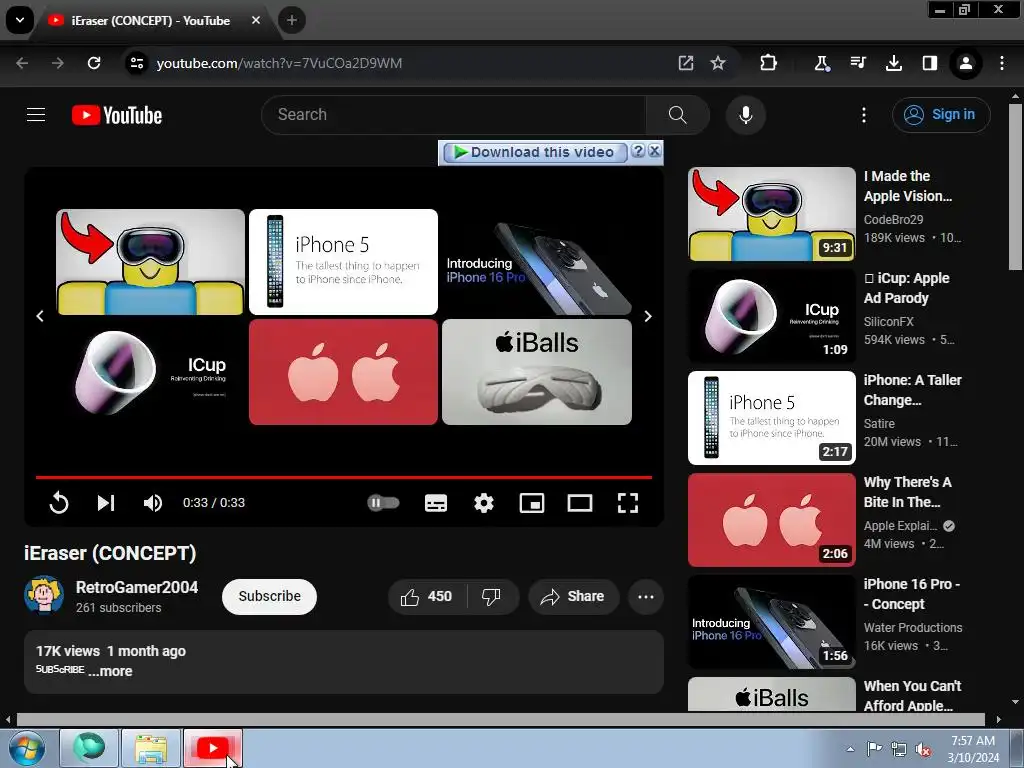
Task: Replay the video with replay icon
Action: click(59, 503)
